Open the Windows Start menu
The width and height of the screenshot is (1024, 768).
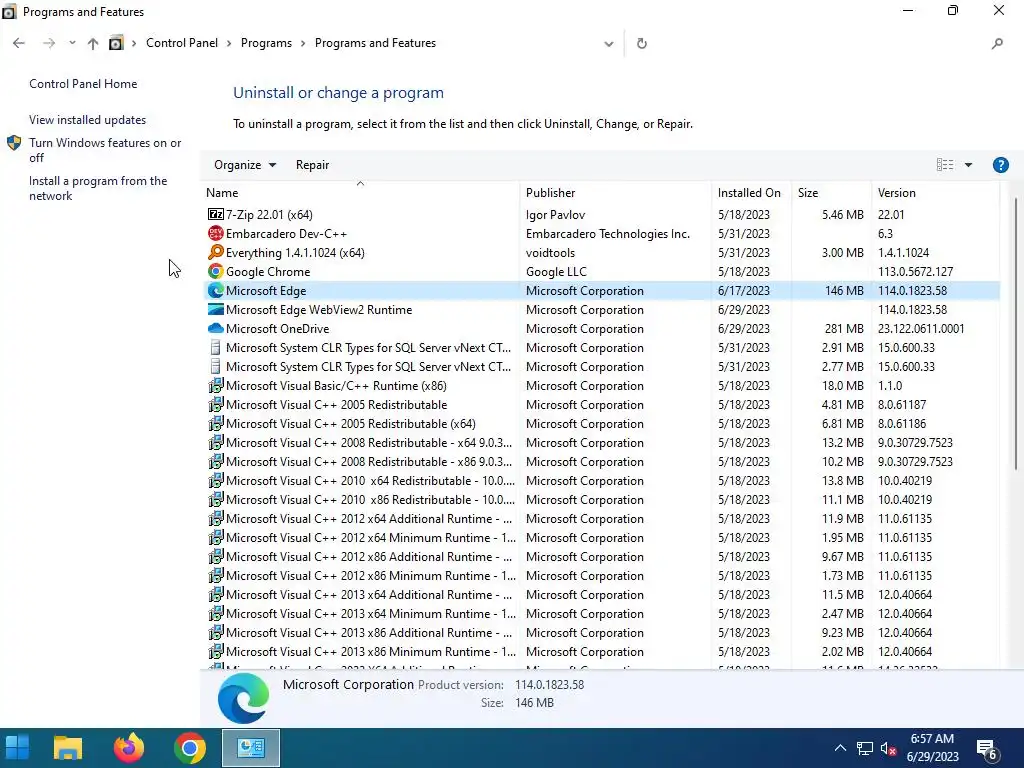coord(17,748)
